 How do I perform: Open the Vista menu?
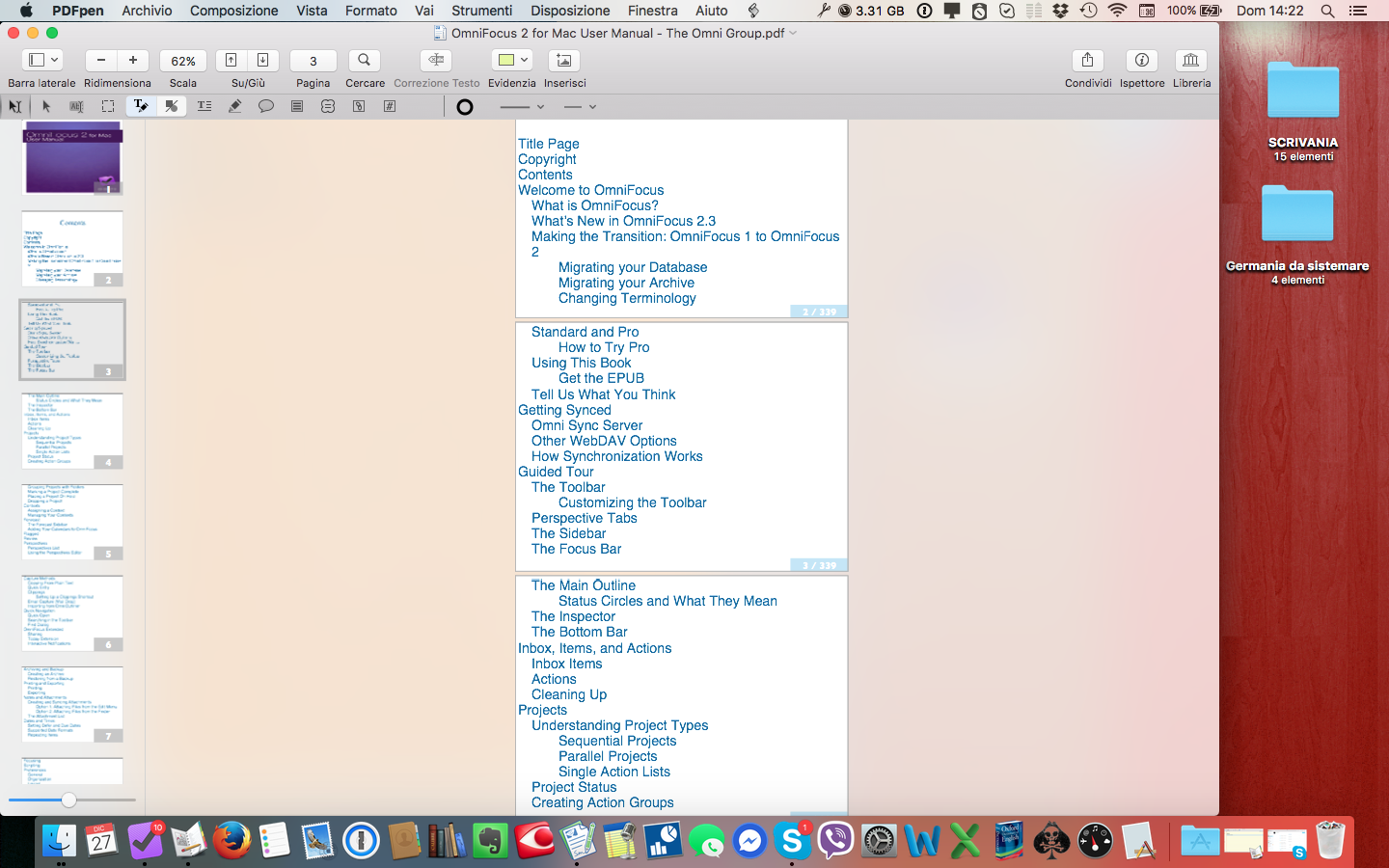pyautogui.click(x=312, y=11)
